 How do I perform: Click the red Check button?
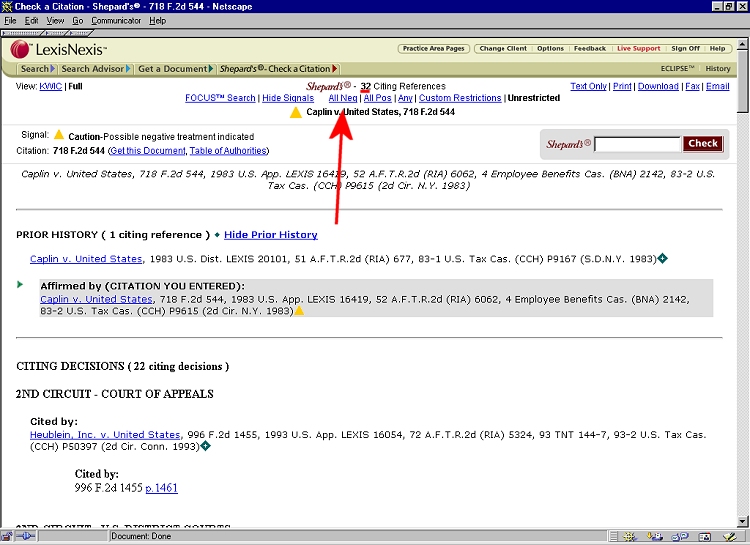point(703,144)
